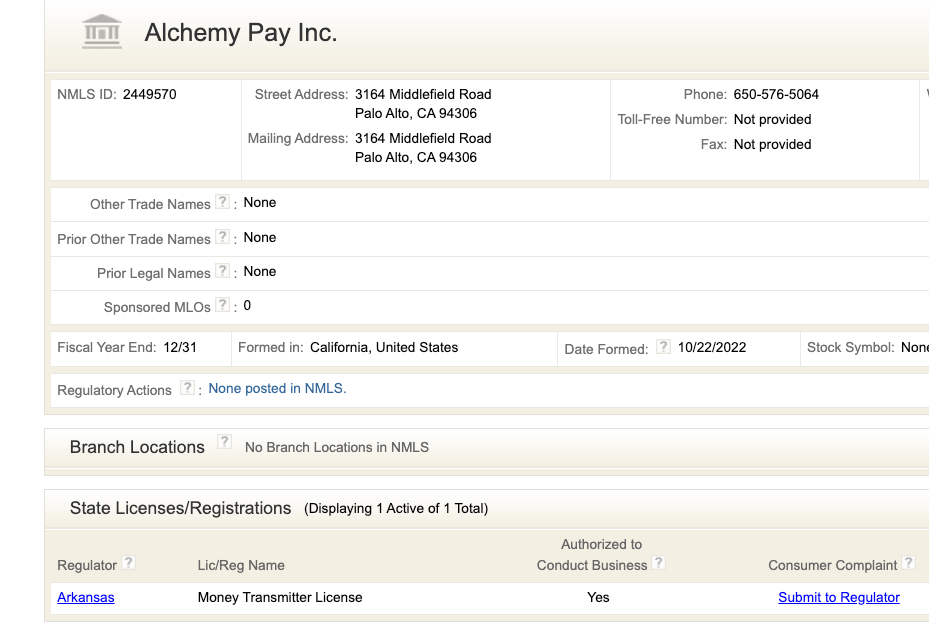Open the None posted in NMLS link

pyautogui.click(x=276, y=389)
